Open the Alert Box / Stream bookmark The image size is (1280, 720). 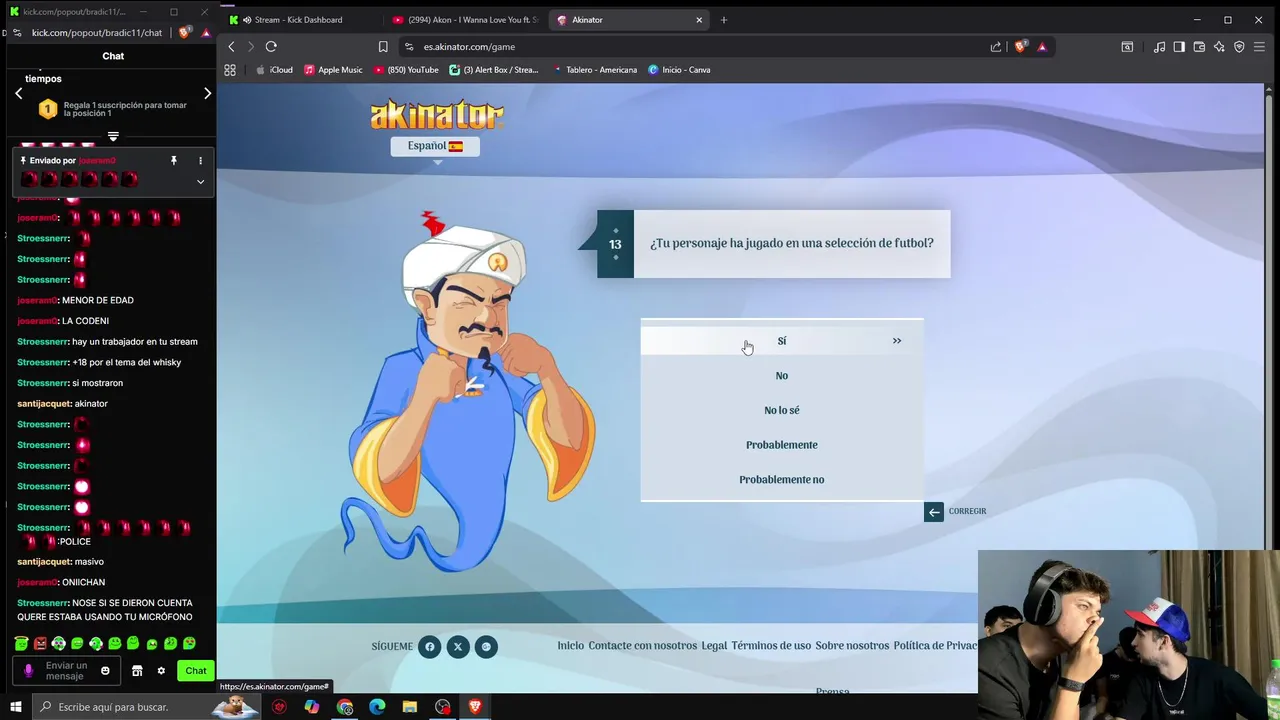click(494, 70)
